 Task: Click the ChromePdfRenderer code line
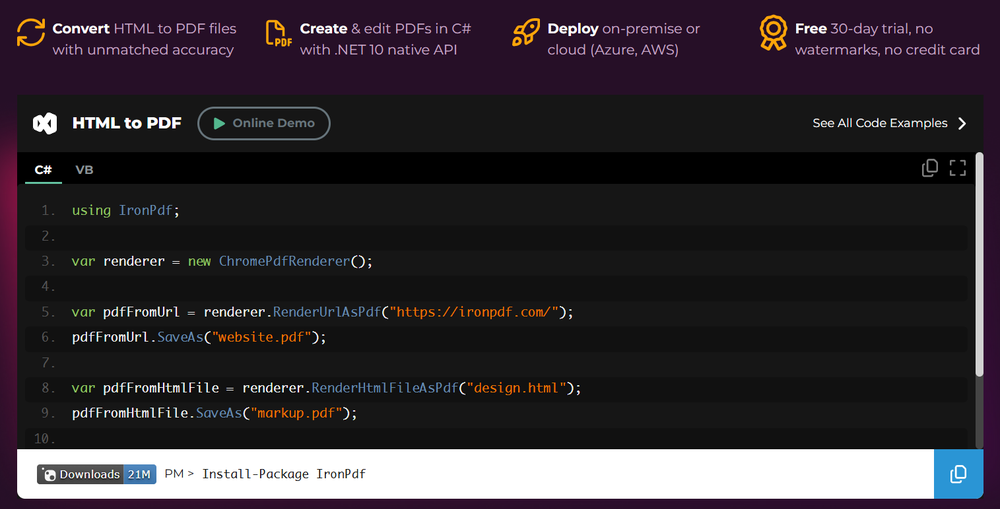pos(222,261)
